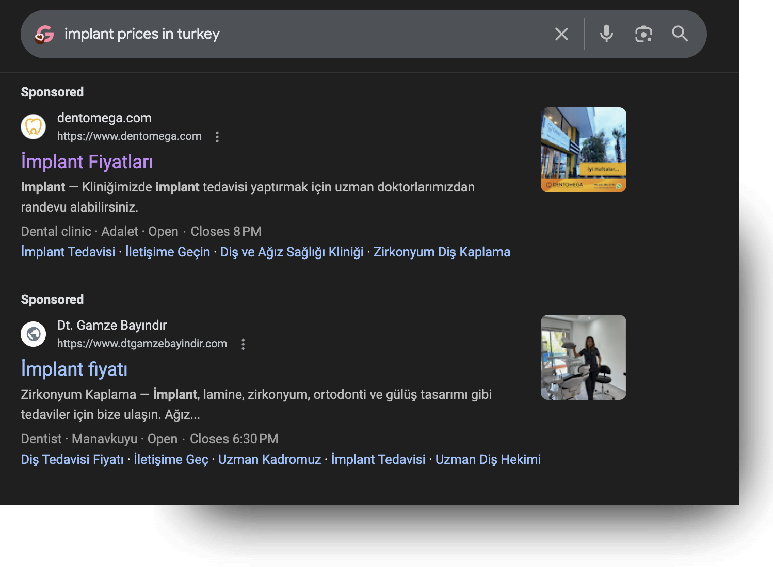Click the first 'Sponsored' label above dentomega
Image resolution: width=773 pixels, height=567 pixels.
pos(52,92)
